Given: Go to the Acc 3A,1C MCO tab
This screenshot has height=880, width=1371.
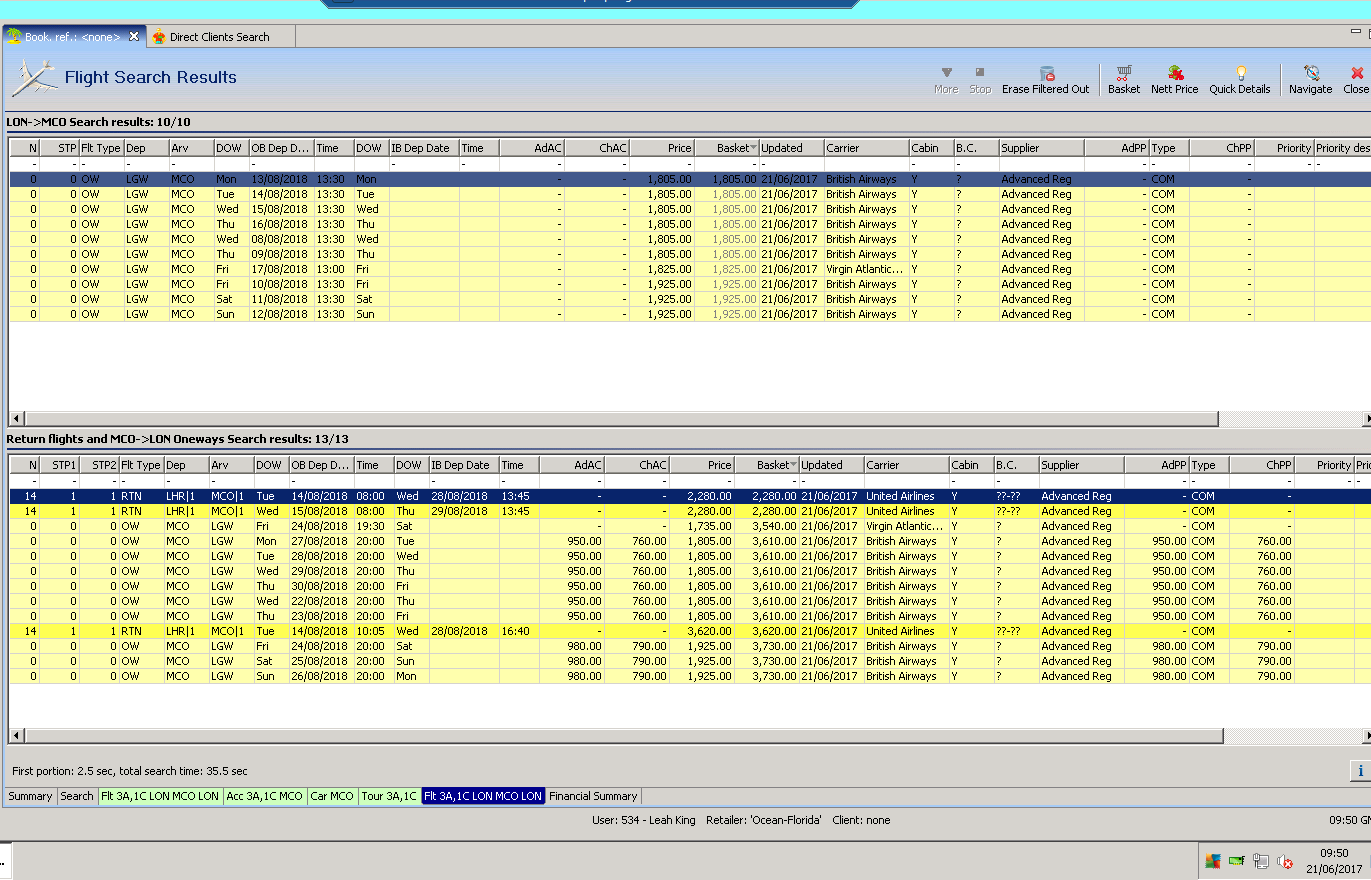Looking at the screenshot, I should (264, 796).
